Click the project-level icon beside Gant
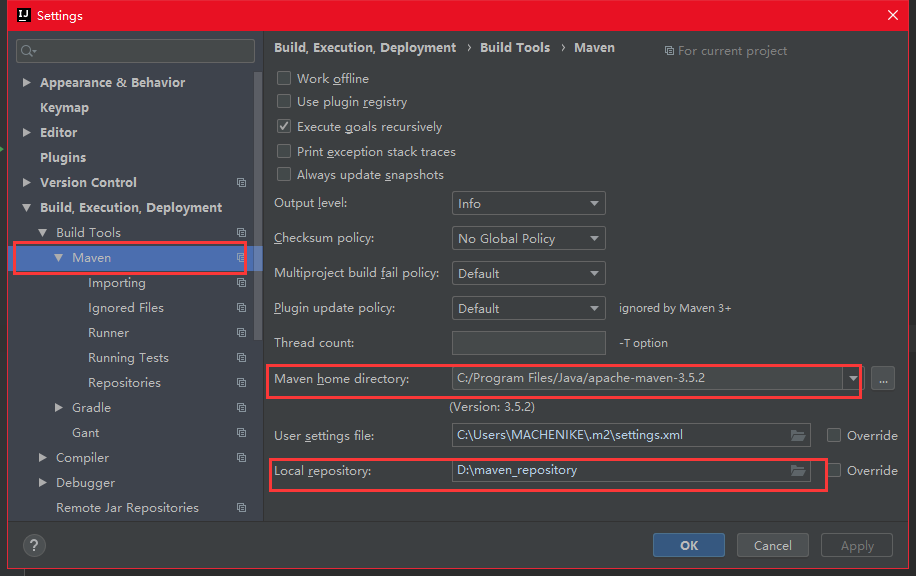The image size is (916, 576). point(241,433)
